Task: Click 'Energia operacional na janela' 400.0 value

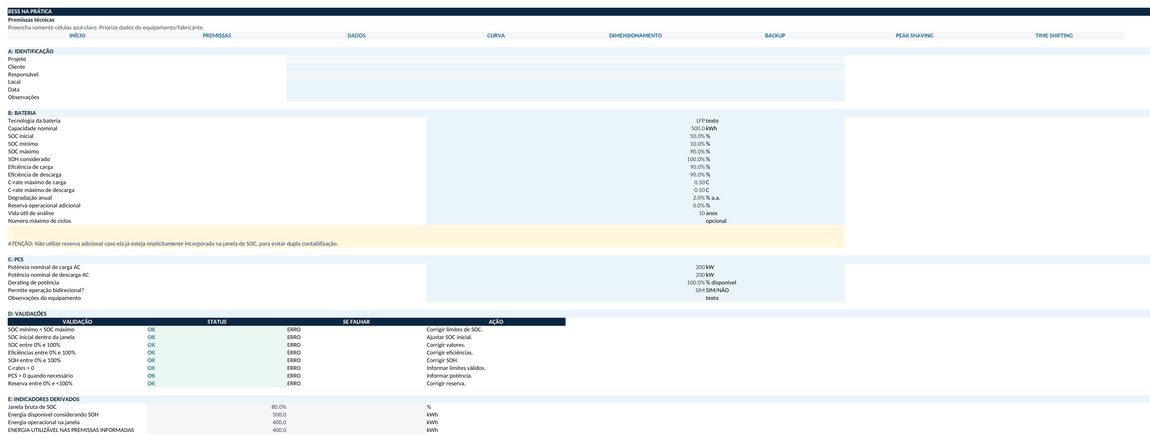Action: 279,422
